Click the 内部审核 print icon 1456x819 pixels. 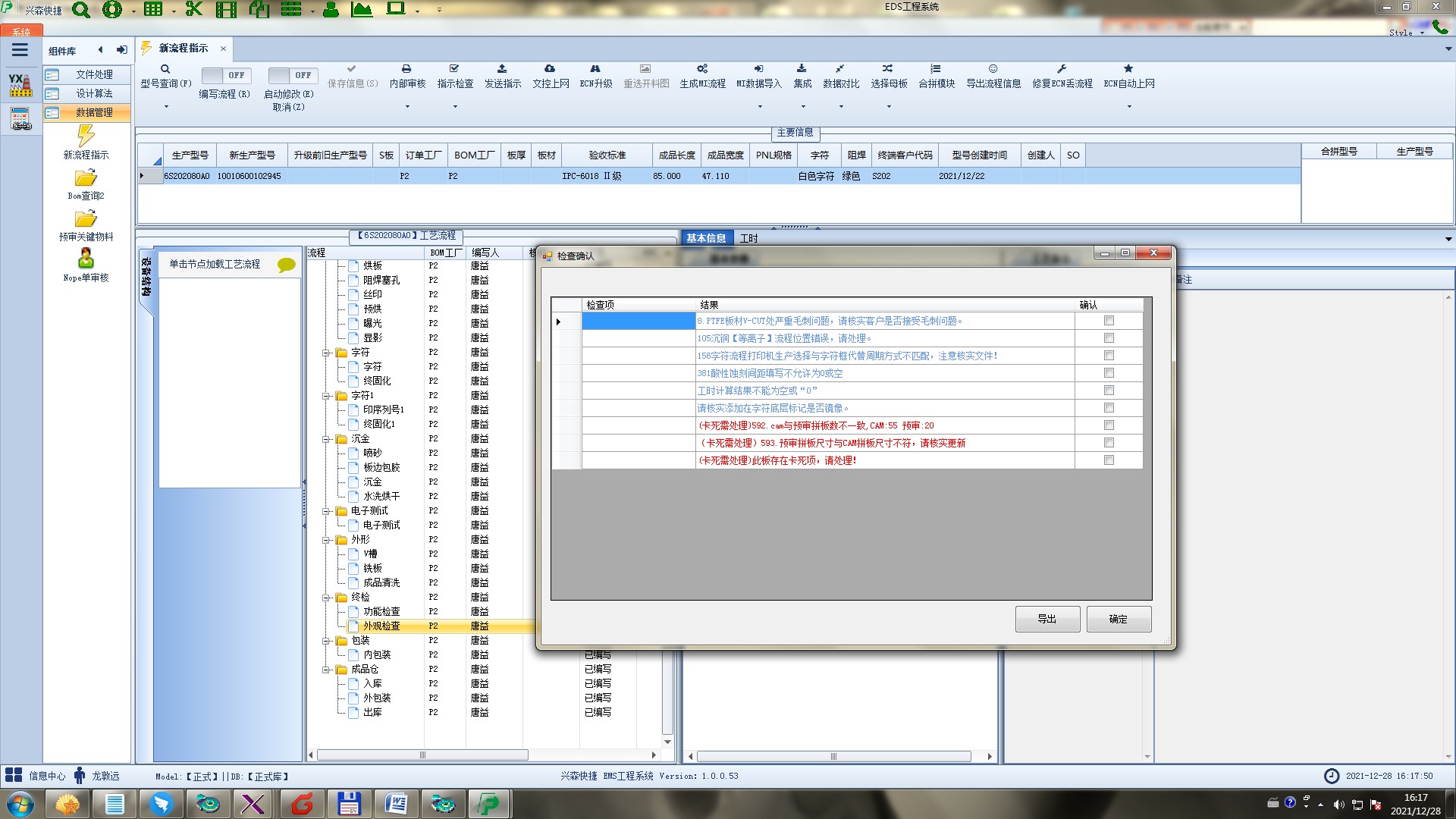tap(406, 69)
